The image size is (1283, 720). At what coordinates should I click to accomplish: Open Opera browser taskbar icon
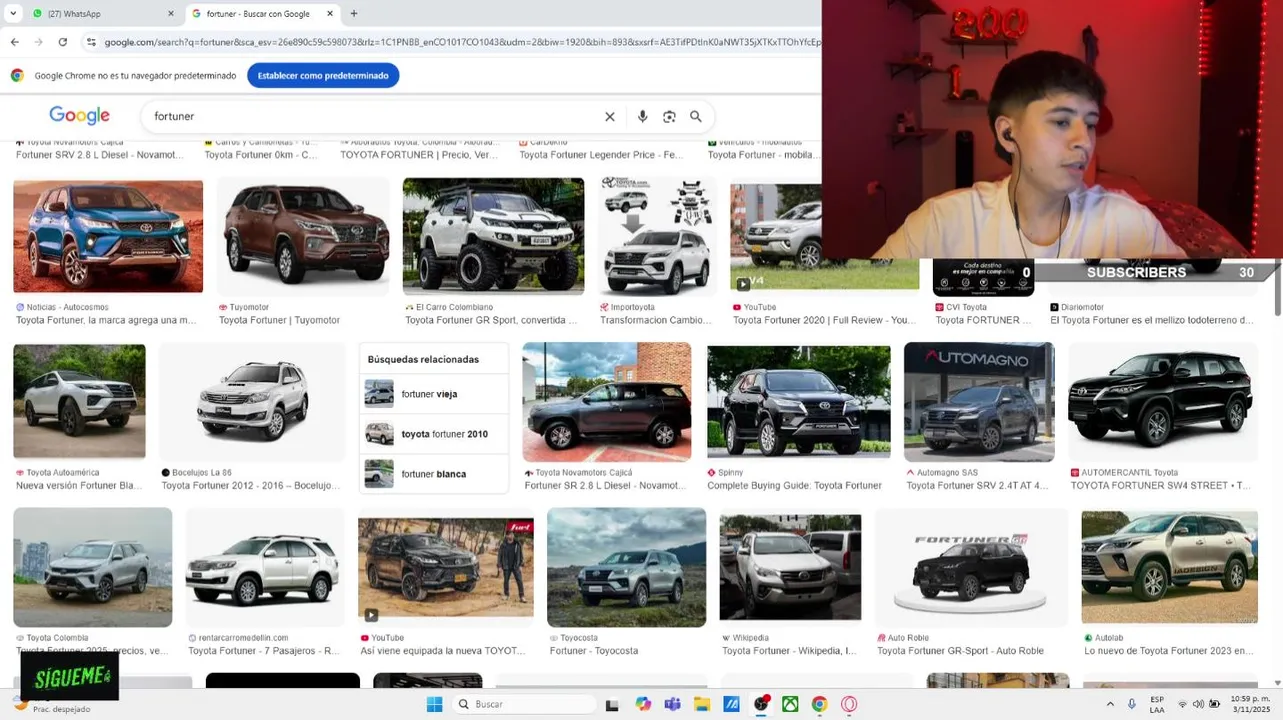pos(849,704)
